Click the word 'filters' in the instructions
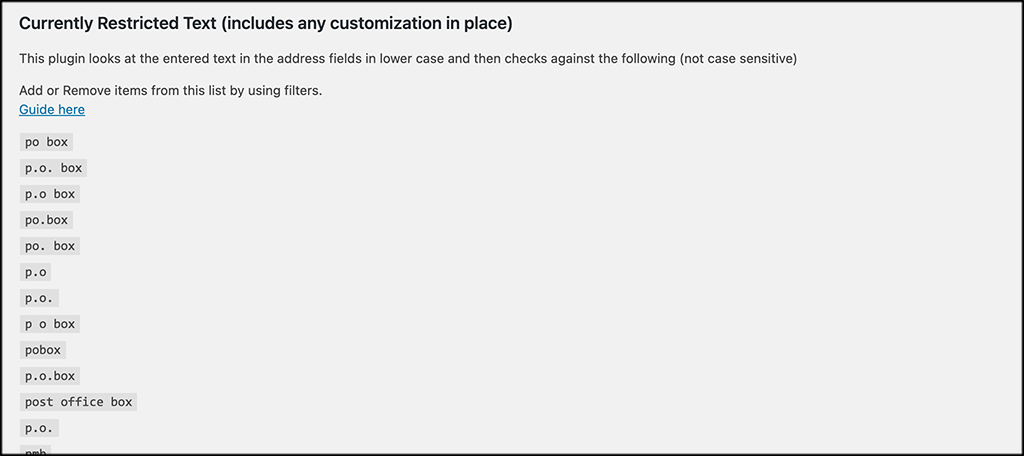The image size is (1024, 456). tap(300, 91)
